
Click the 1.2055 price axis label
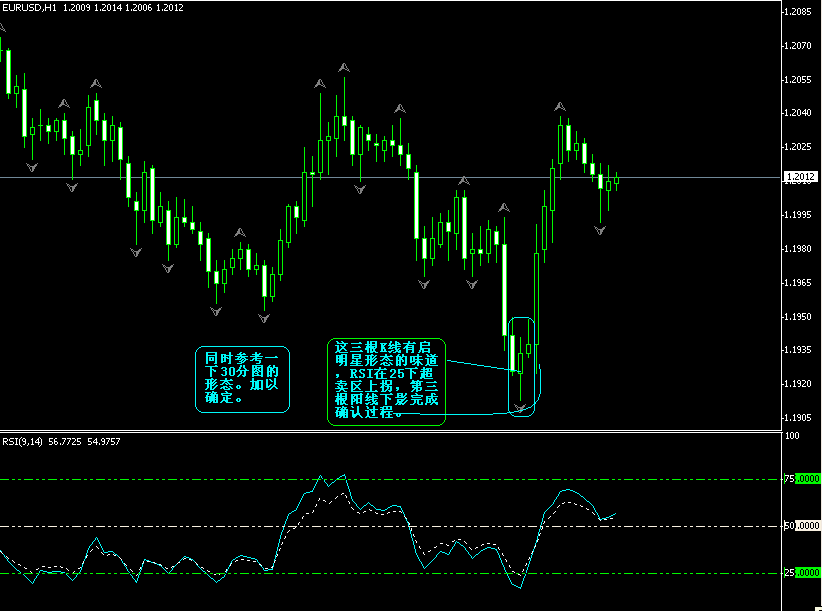(x=798, y=80)
